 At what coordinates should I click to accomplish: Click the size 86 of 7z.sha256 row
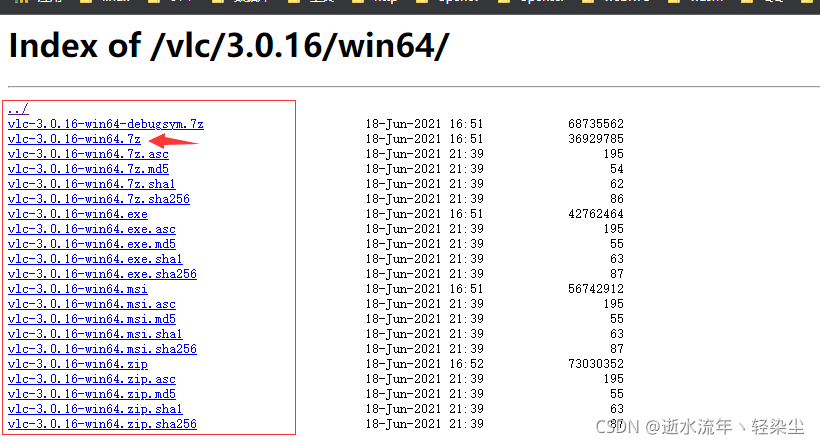(x=617, y=199)
